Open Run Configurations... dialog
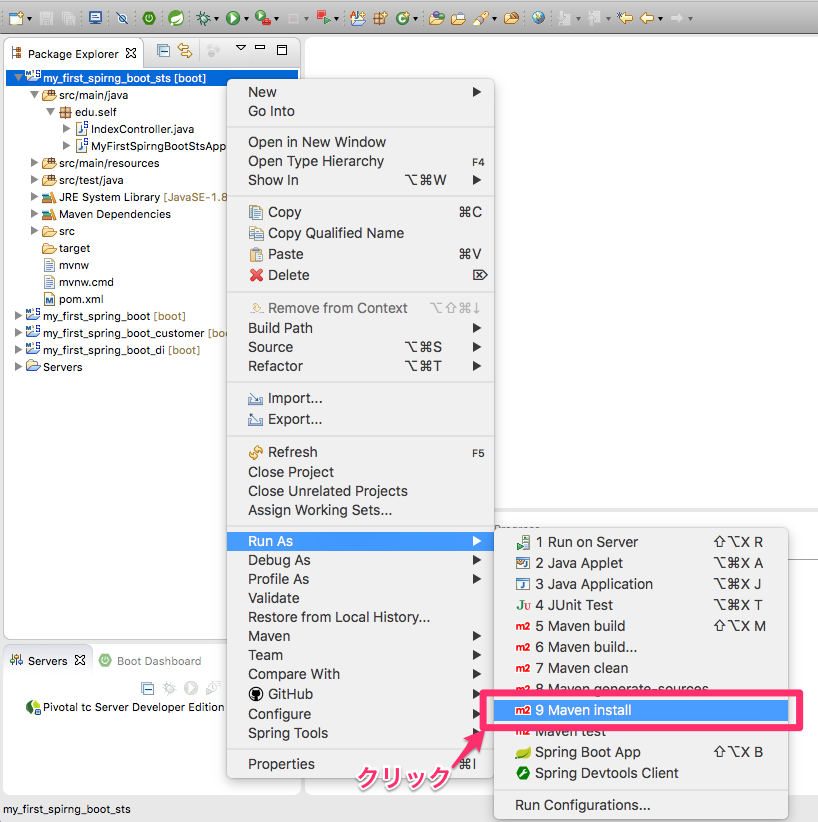 641,805
